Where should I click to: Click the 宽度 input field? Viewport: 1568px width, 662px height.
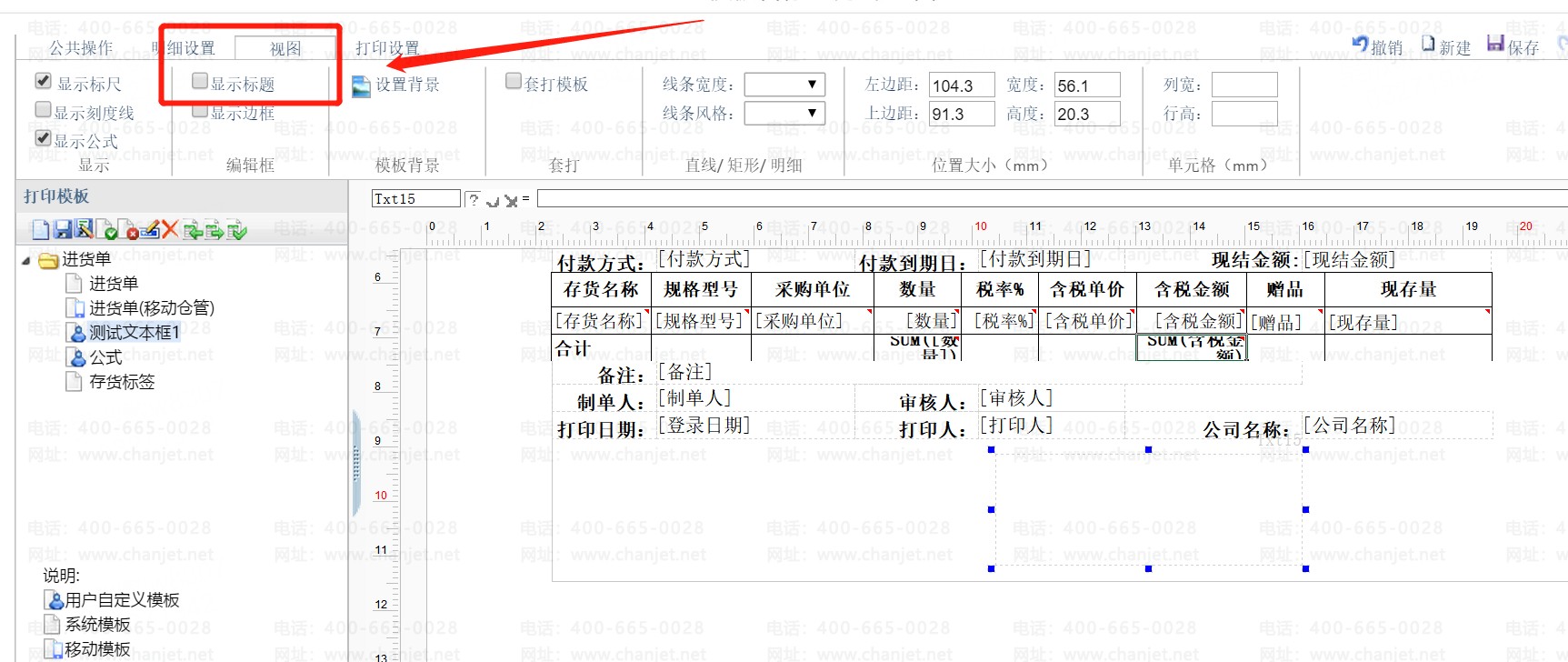click(1087, 85)
